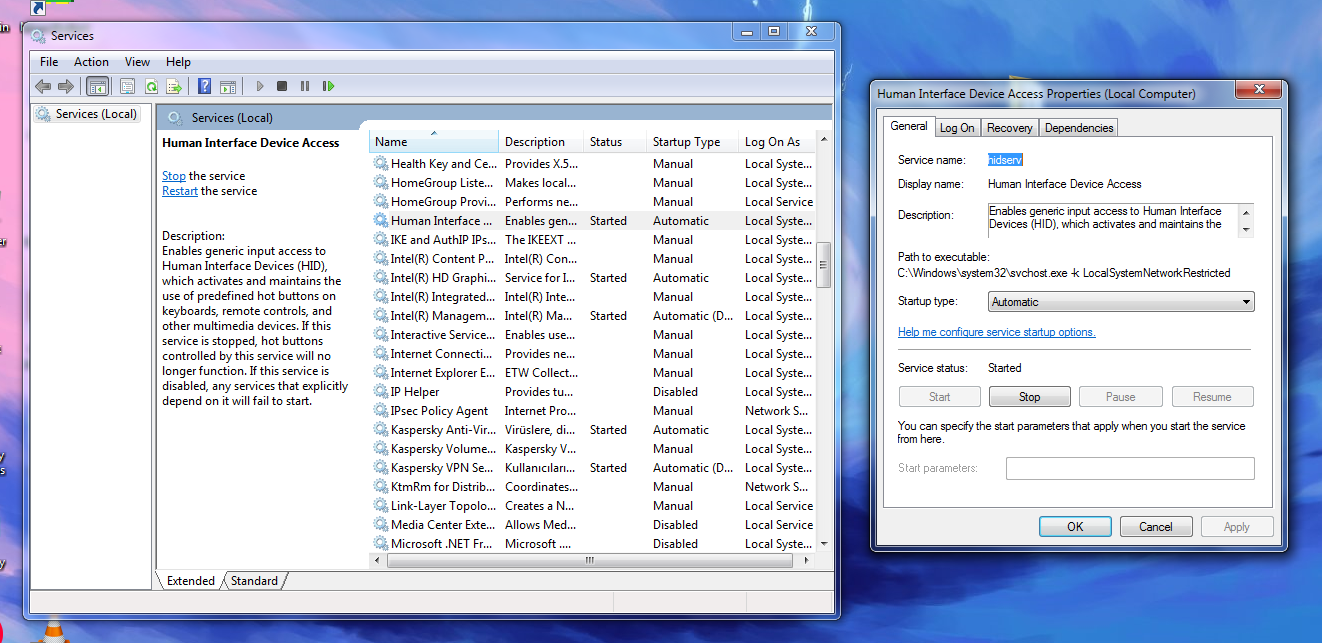Viewport: 1322px width, 643px height.
Task: Select the Extended view tab
Action: coord(190,580)
